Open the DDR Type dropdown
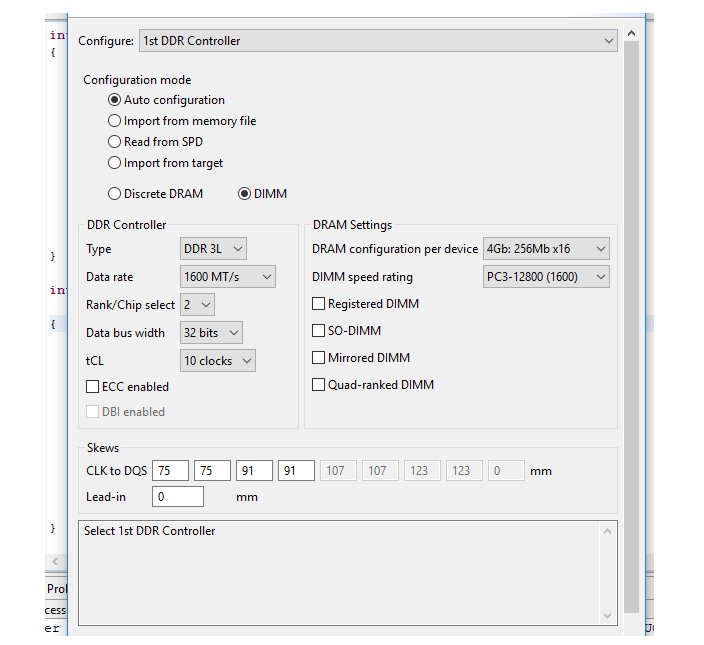This screenshot has width=704, height=645. coord(213,249)
